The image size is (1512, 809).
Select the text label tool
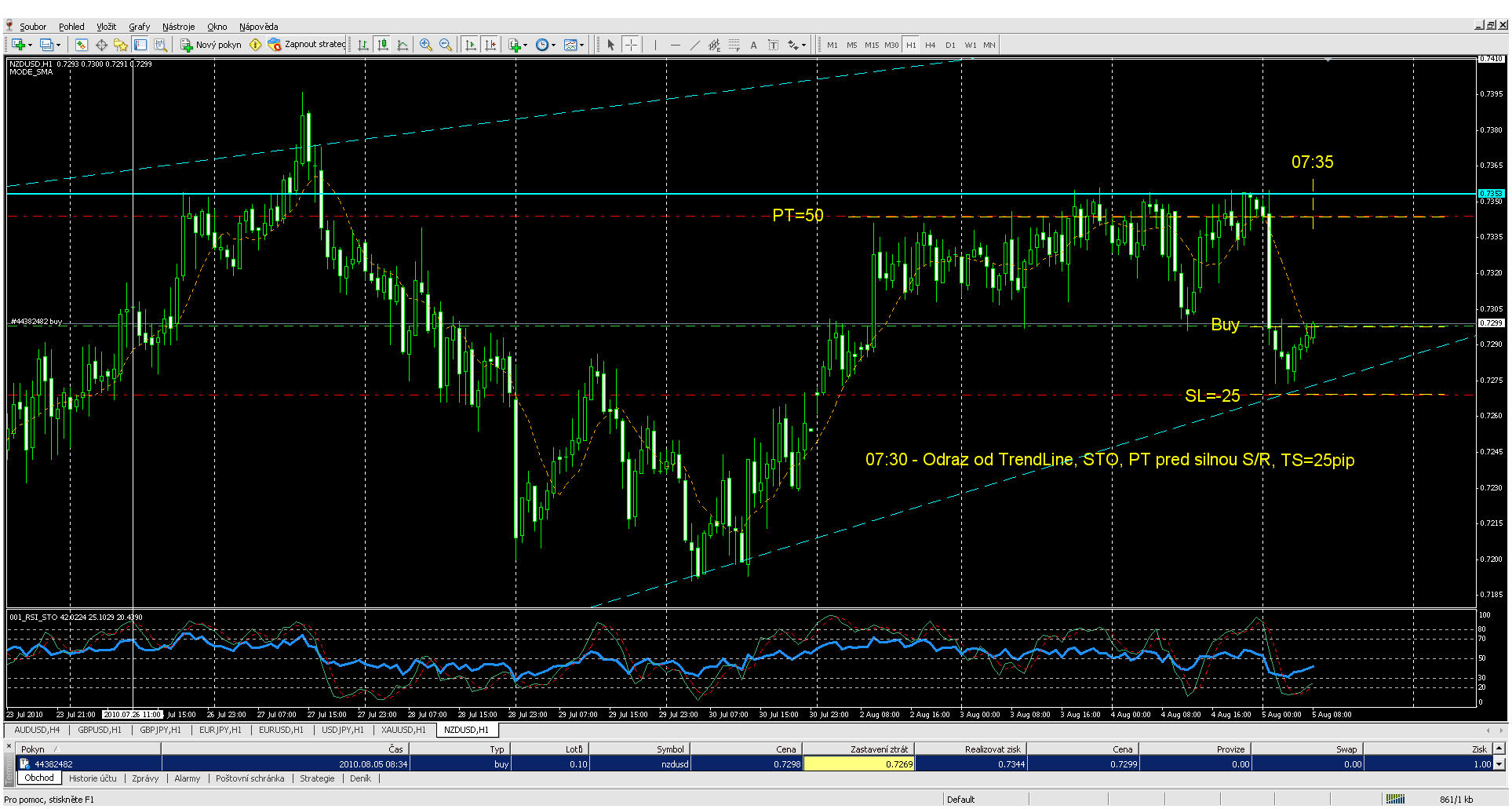(x=753, y=45)
